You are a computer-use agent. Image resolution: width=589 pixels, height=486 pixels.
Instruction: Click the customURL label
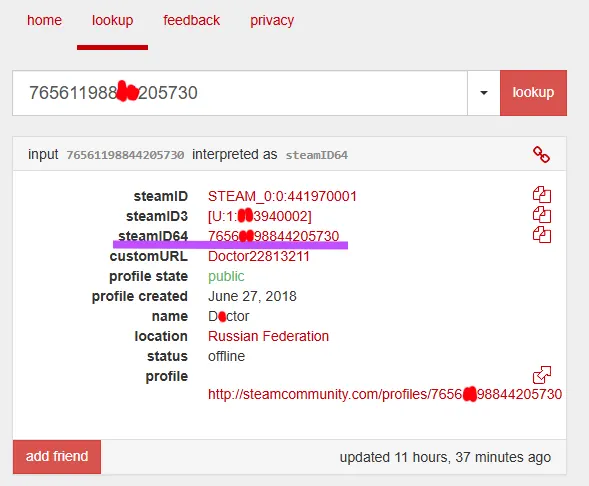coord(148,257)
